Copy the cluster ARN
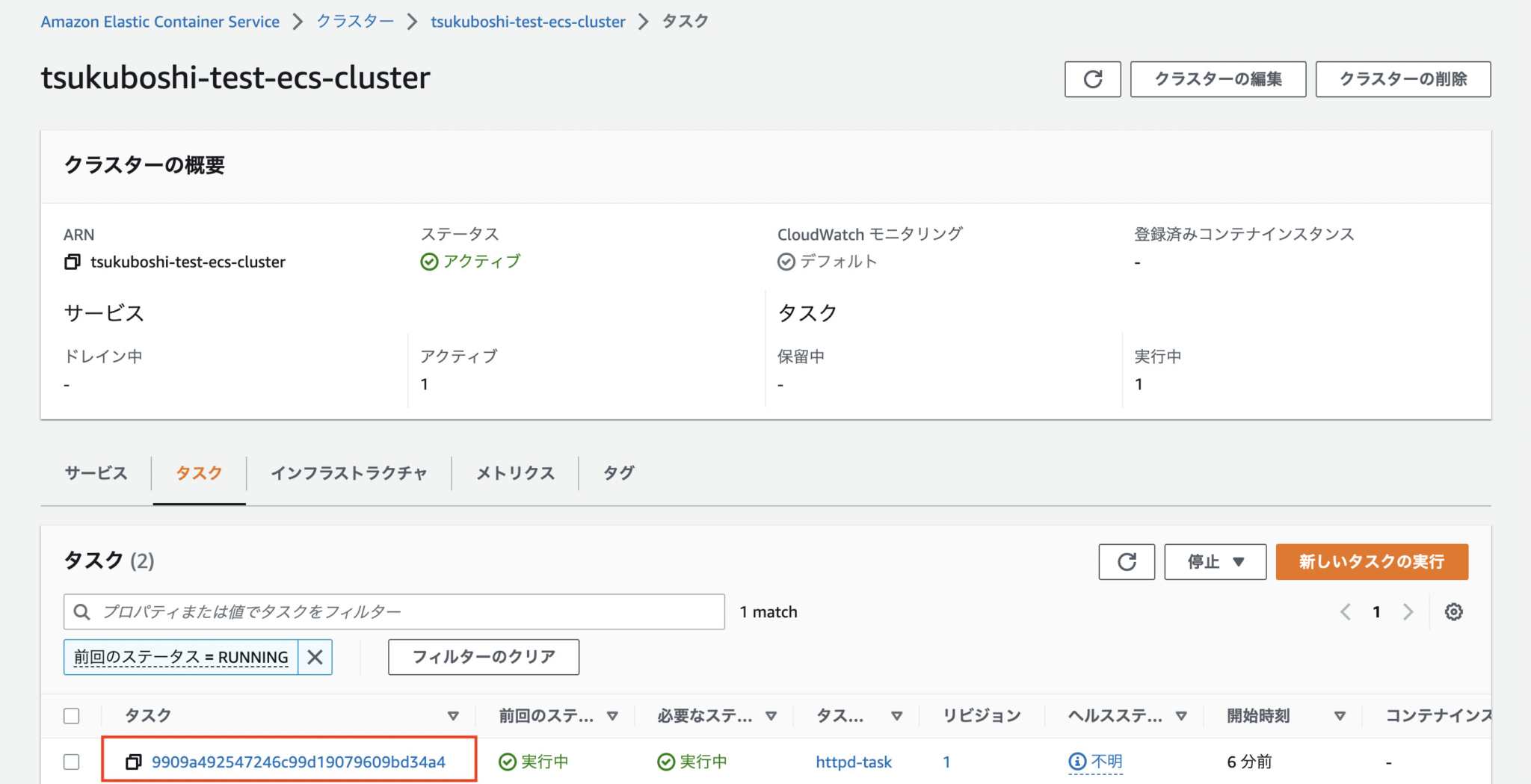The image size is (1531, 784). [71, 262]
